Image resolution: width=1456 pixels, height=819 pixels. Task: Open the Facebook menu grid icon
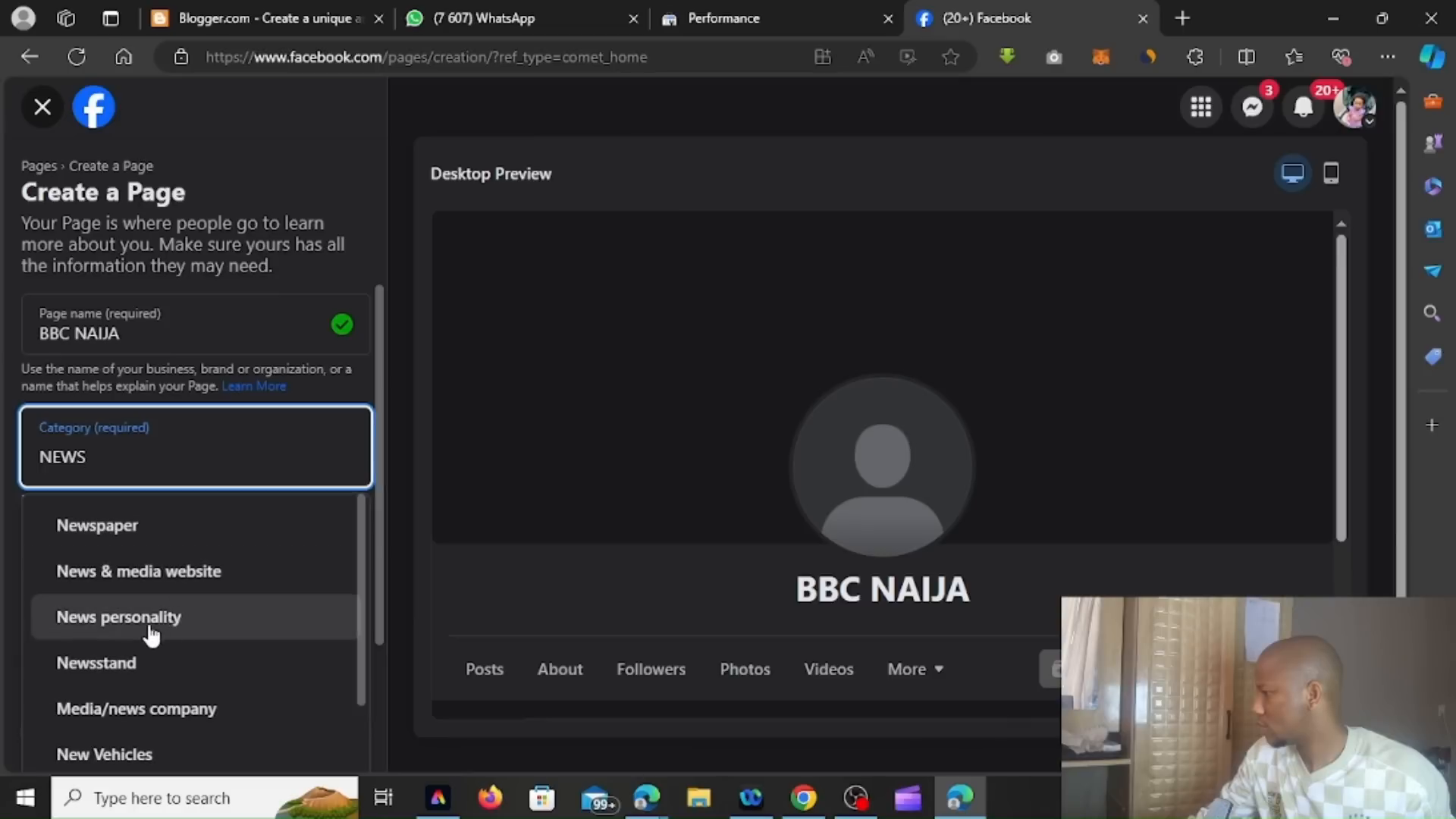tap(1201, 107)
